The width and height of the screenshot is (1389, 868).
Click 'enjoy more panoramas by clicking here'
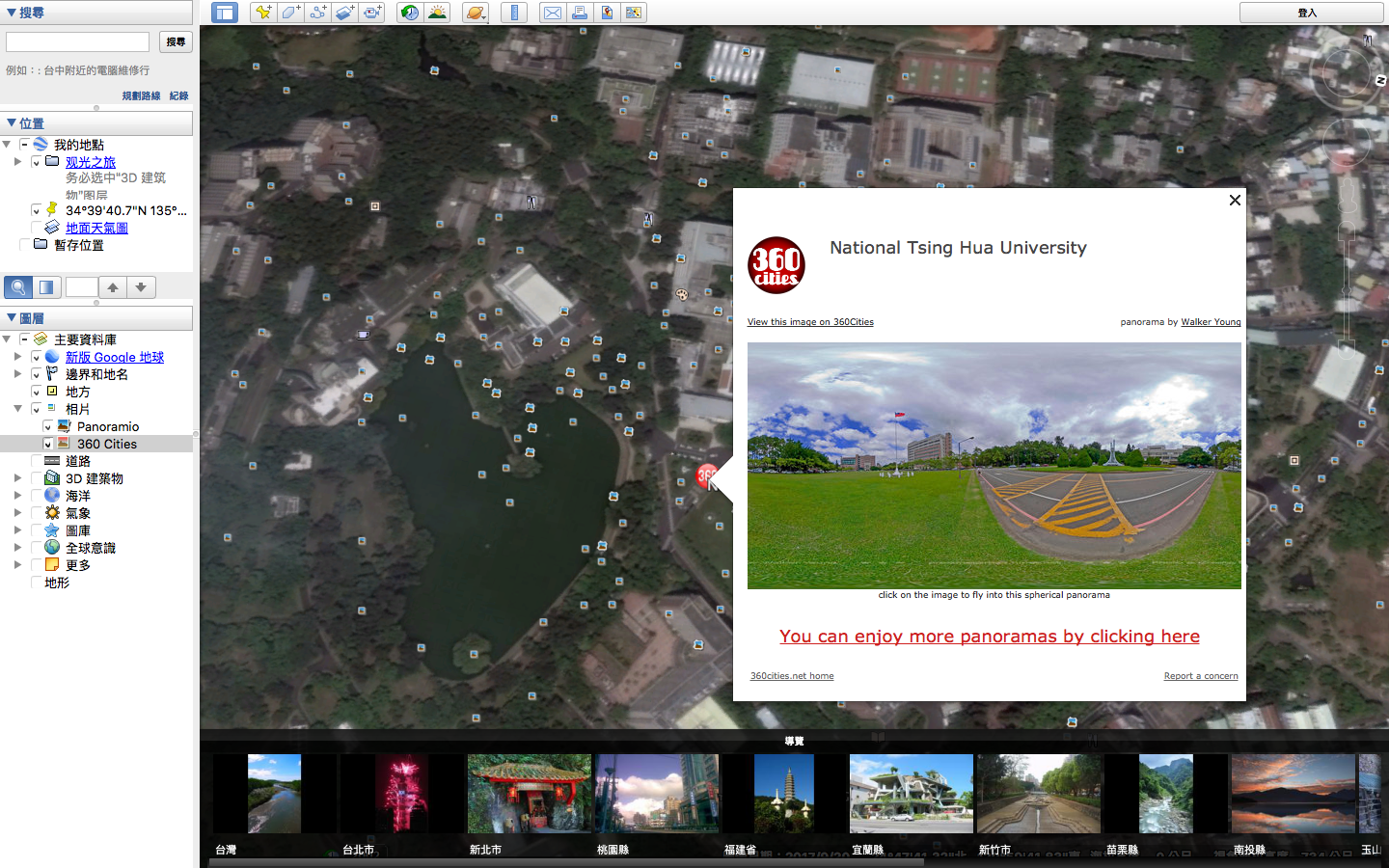990,637
